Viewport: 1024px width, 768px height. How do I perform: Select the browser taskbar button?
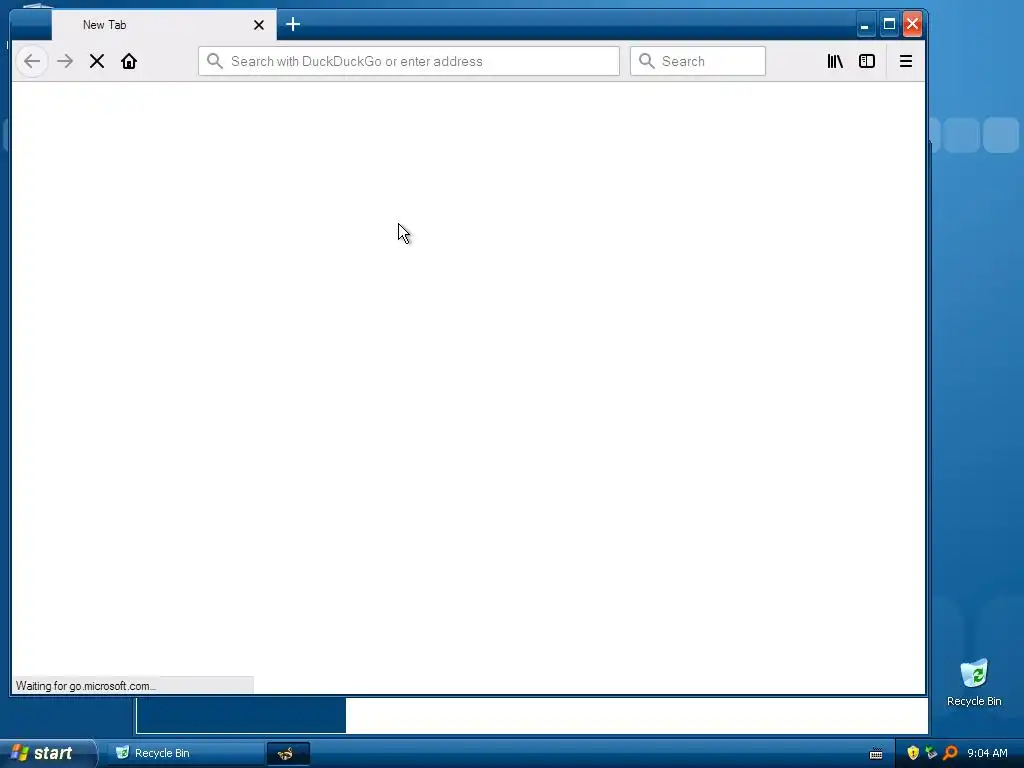pyautogui.click(x=288, y=754)
